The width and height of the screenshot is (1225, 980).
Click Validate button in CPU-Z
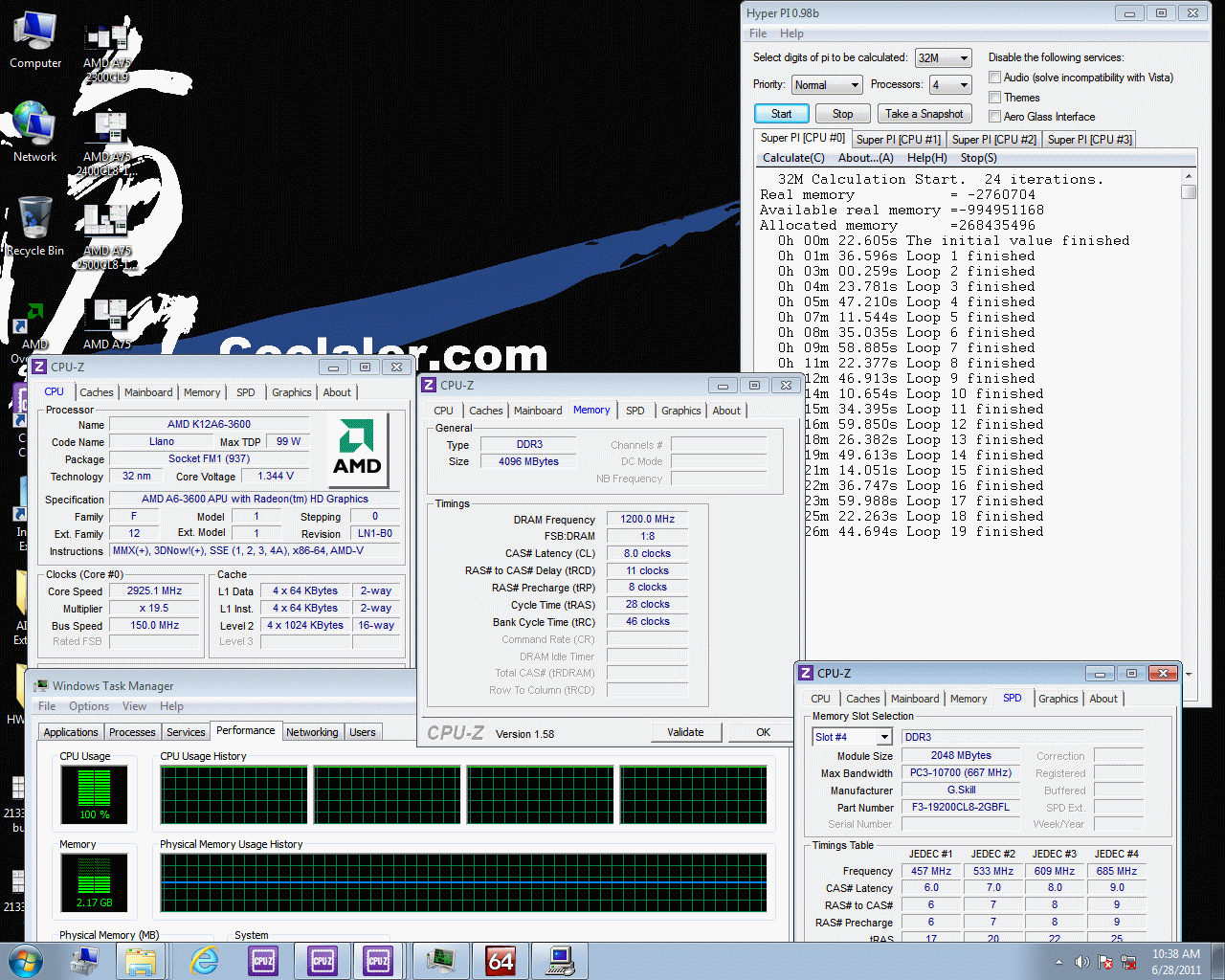(x=685, y=732)
